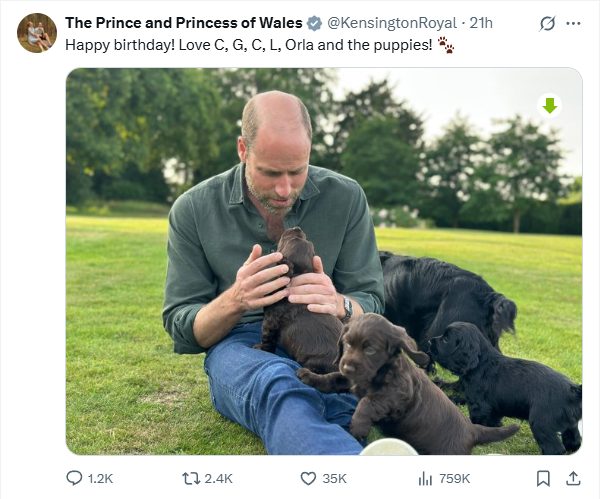Click The Prince and Princess of Wales name
This screenshot has height=499, width=601.
tap(184, 22)
